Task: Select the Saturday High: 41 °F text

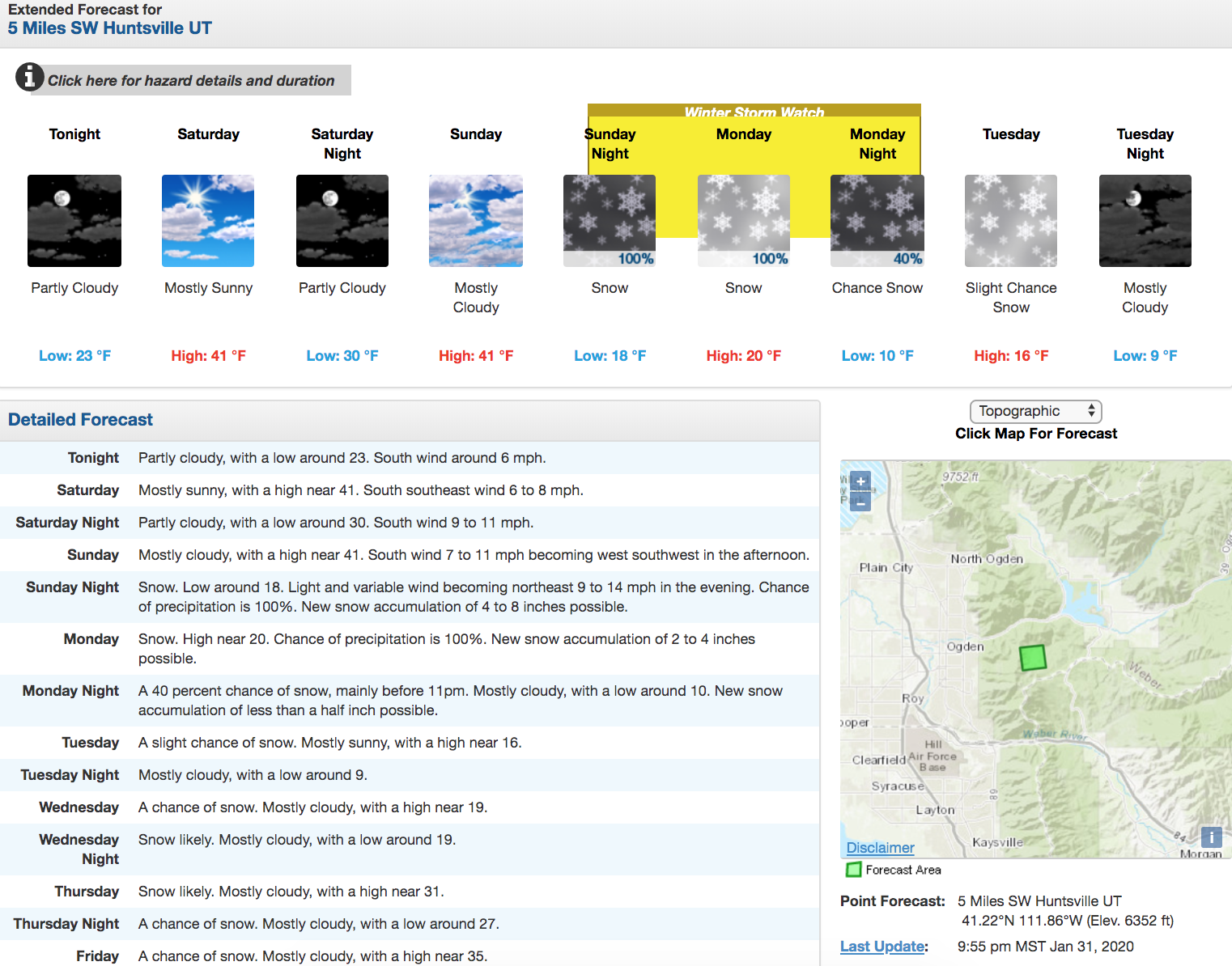Action: (x=208, y=356)
